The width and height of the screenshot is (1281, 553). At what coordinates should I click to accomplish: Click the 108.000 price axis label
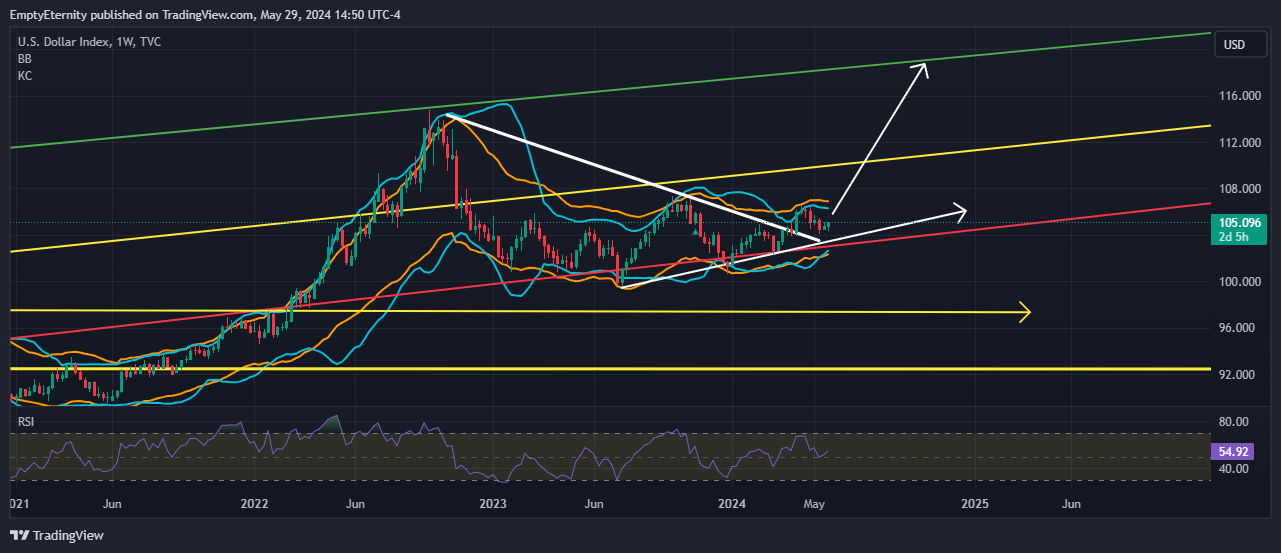pos(1238,189)
